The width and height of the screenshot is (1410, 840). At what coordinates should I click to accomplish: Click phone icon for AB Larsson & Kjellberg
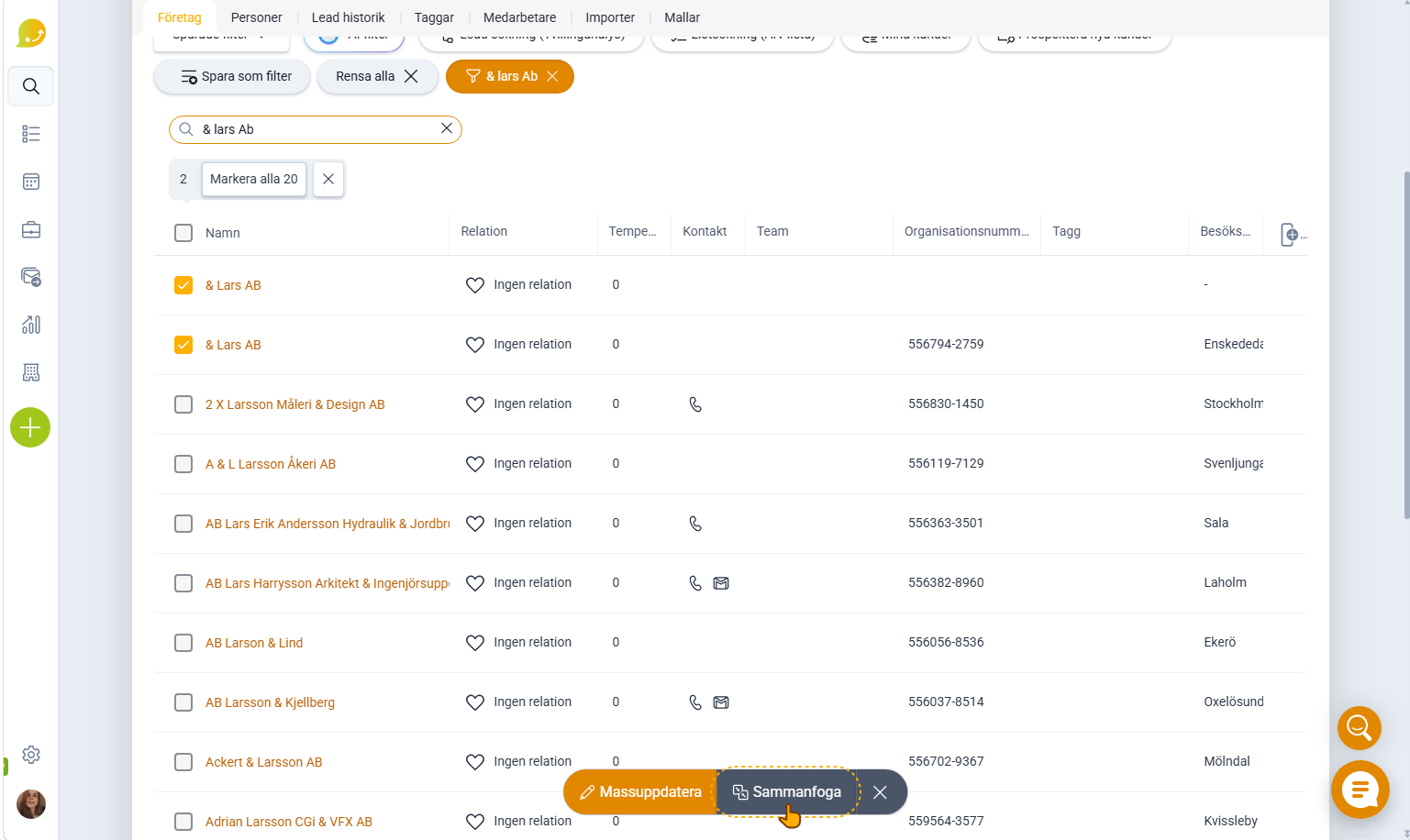click(x=695, y=702)
